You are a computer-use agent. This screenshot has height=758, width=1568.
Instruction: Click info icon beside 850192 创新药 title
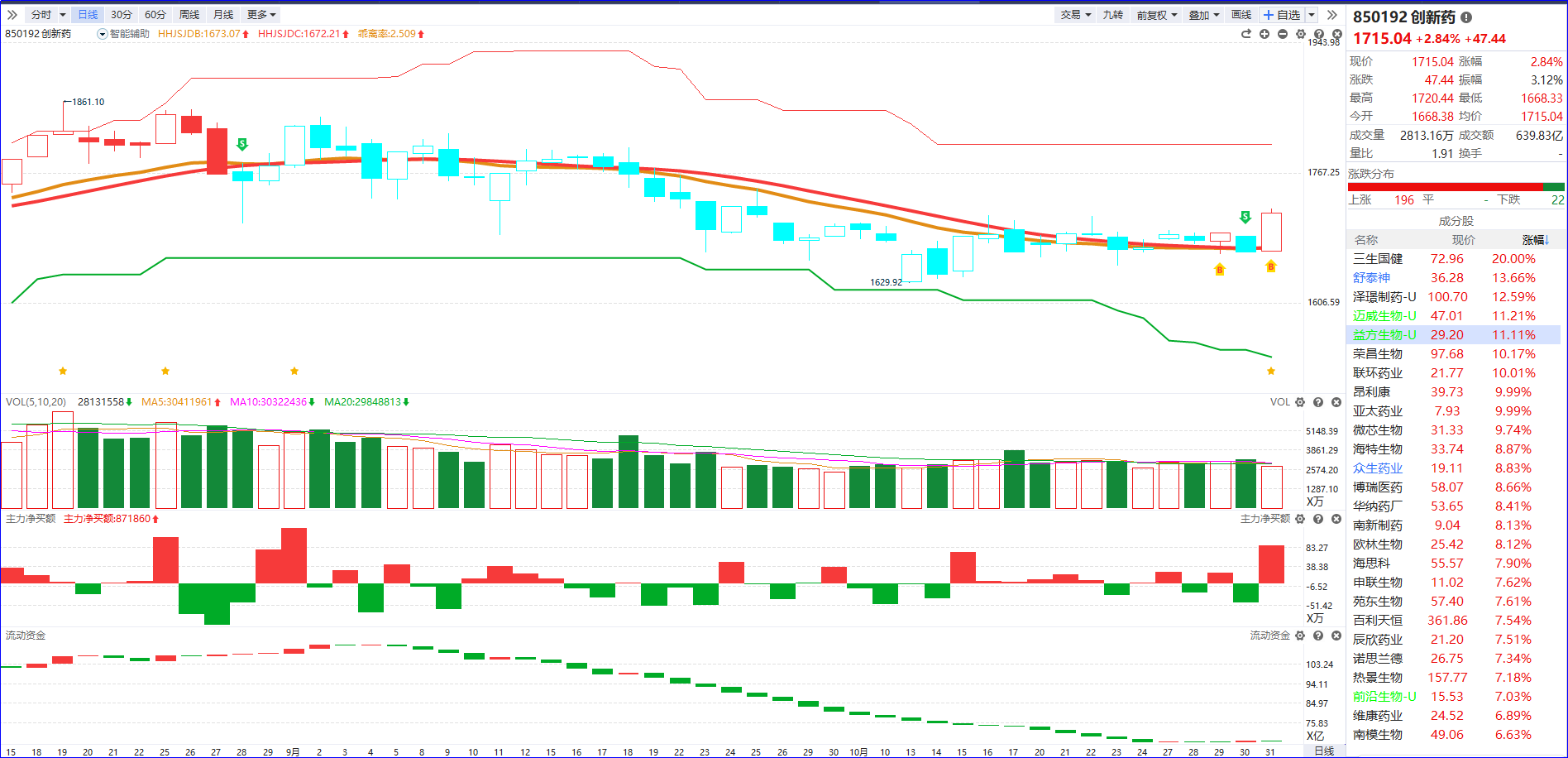tap(1466, 17)
